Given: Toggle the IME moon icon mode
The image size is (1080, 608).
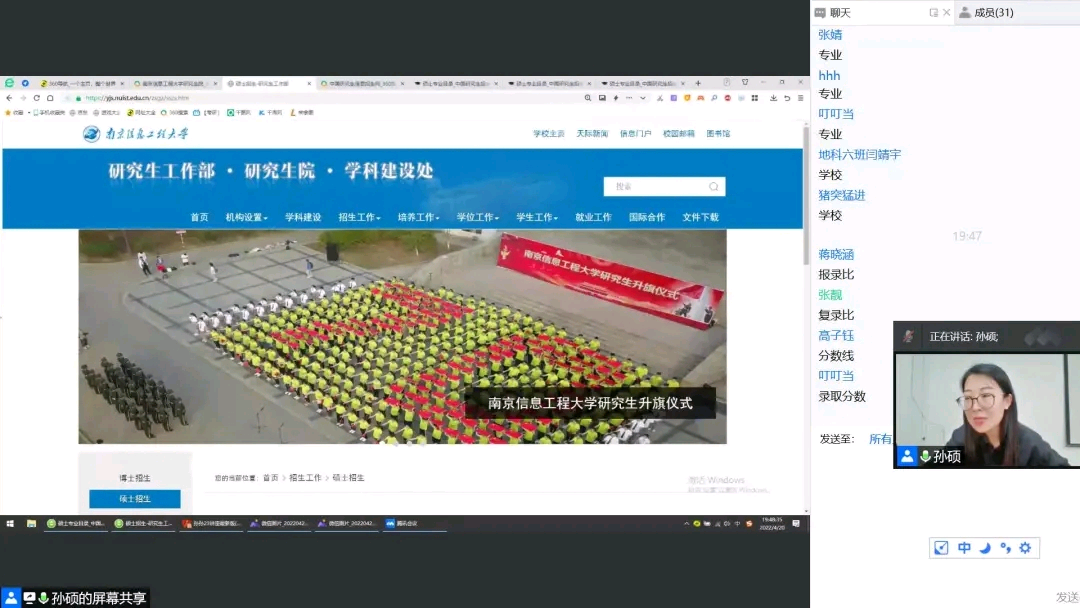Looking at the screenshot, I should (x=984, y=548).
